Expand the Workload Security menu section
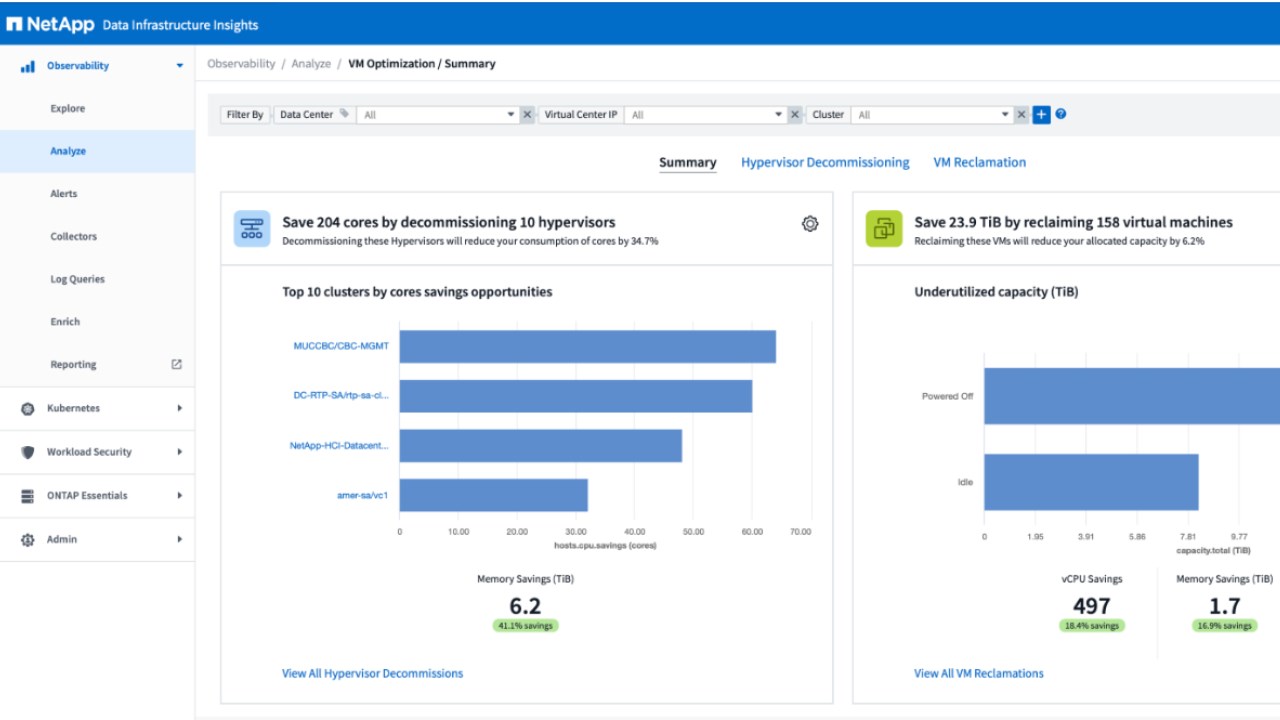 tap(180, 452)
